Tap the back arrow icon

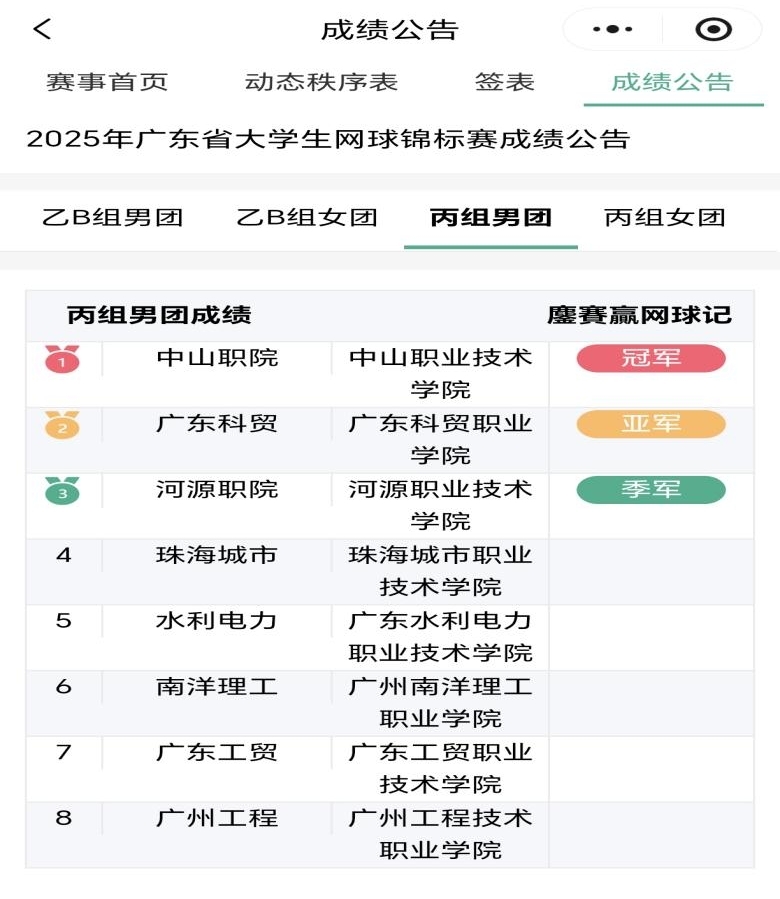(x=42, y=29)
